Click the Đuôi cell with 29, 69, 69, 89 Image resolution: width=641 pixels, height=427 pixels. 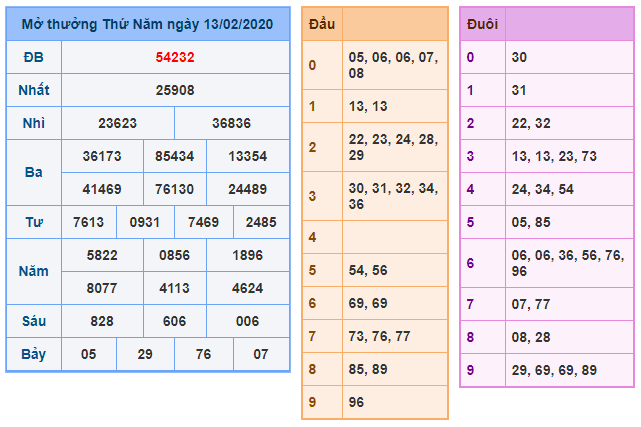click(567, 370)
